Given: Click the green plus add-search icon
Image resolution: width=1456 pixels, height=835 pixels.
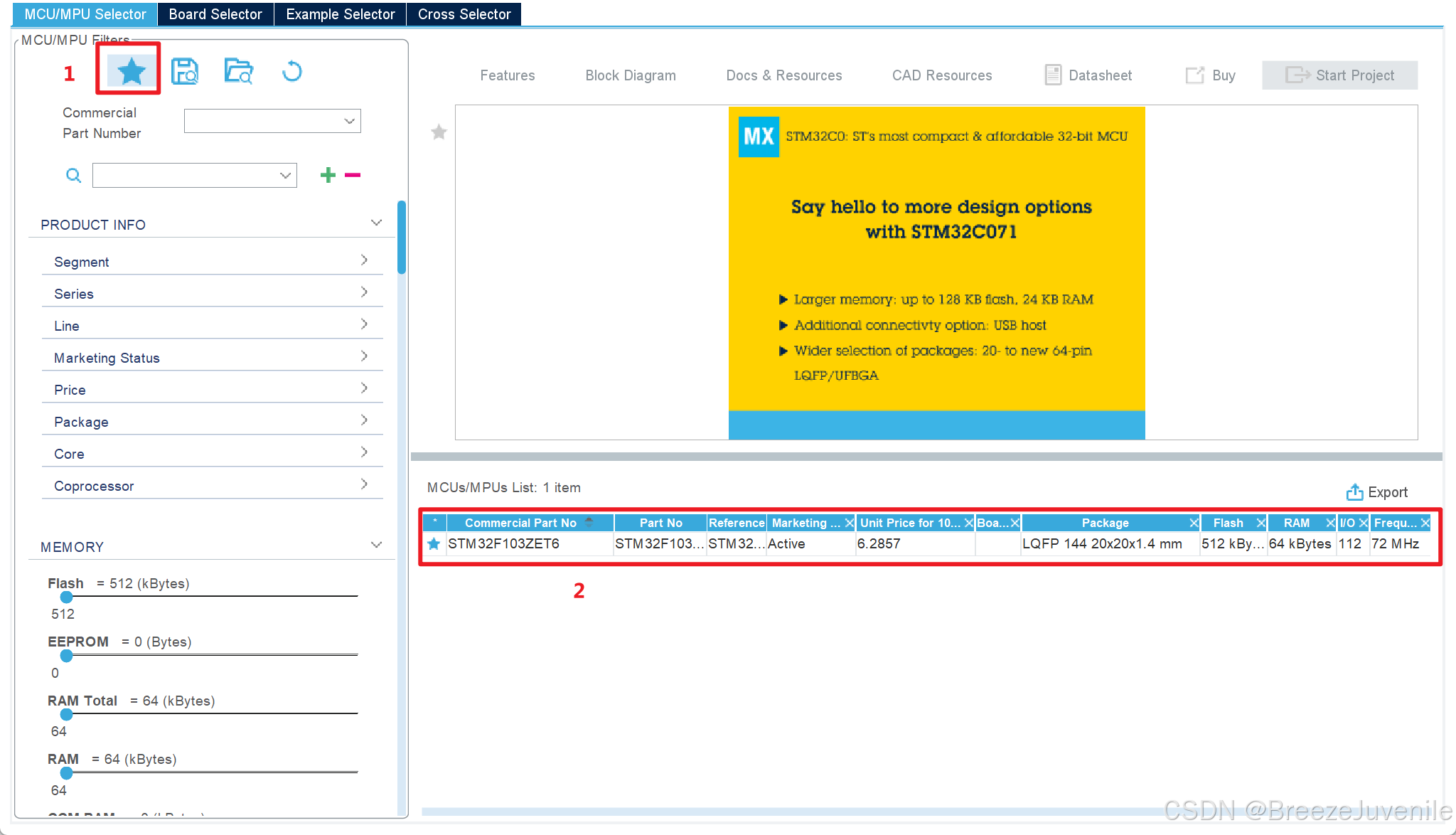Looking at the screenshot, I should pyautogui.click(x=328, y=175).
